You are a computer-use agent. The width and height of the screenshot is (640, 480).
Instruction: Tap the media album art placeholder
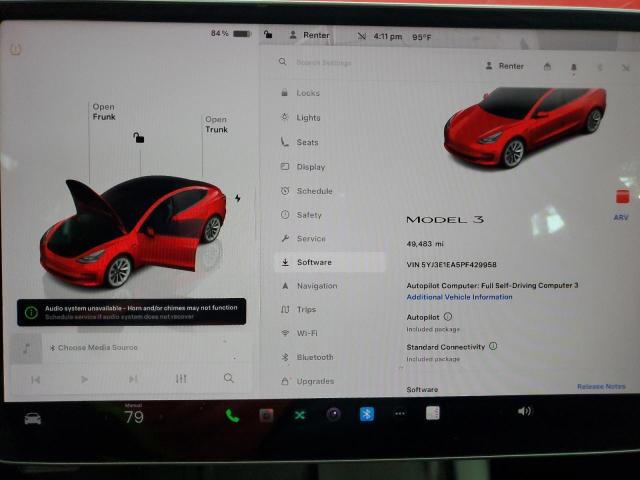tap(26, 349)
